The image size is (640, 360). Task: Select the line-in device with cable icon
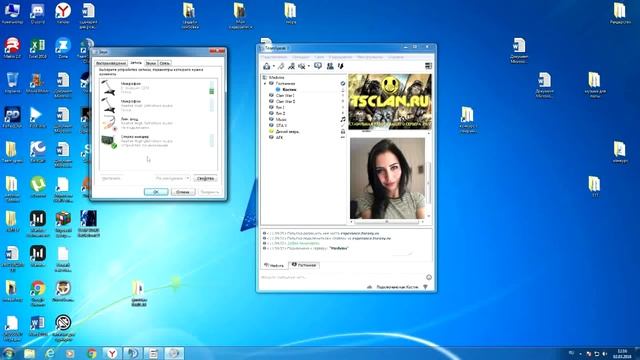[x=158, y=123]
